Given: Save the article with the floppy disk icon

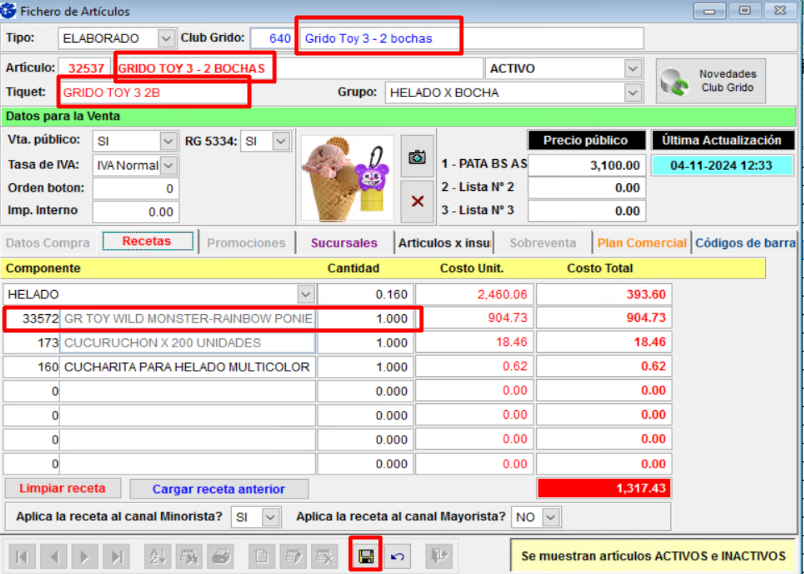Looking at the screenshot, I should click(x=366, y=556).
